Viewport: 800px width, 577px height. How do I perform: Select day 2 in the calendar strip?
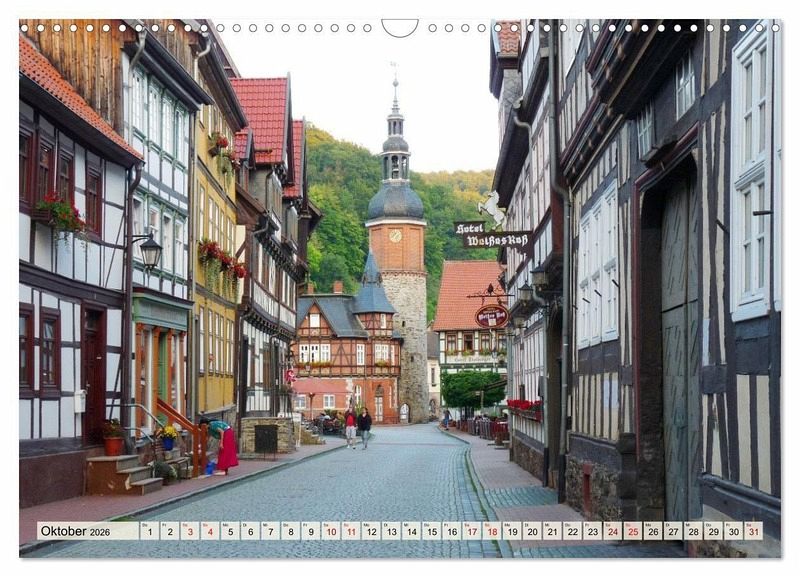pyautogui.click(x=169, y=531)
